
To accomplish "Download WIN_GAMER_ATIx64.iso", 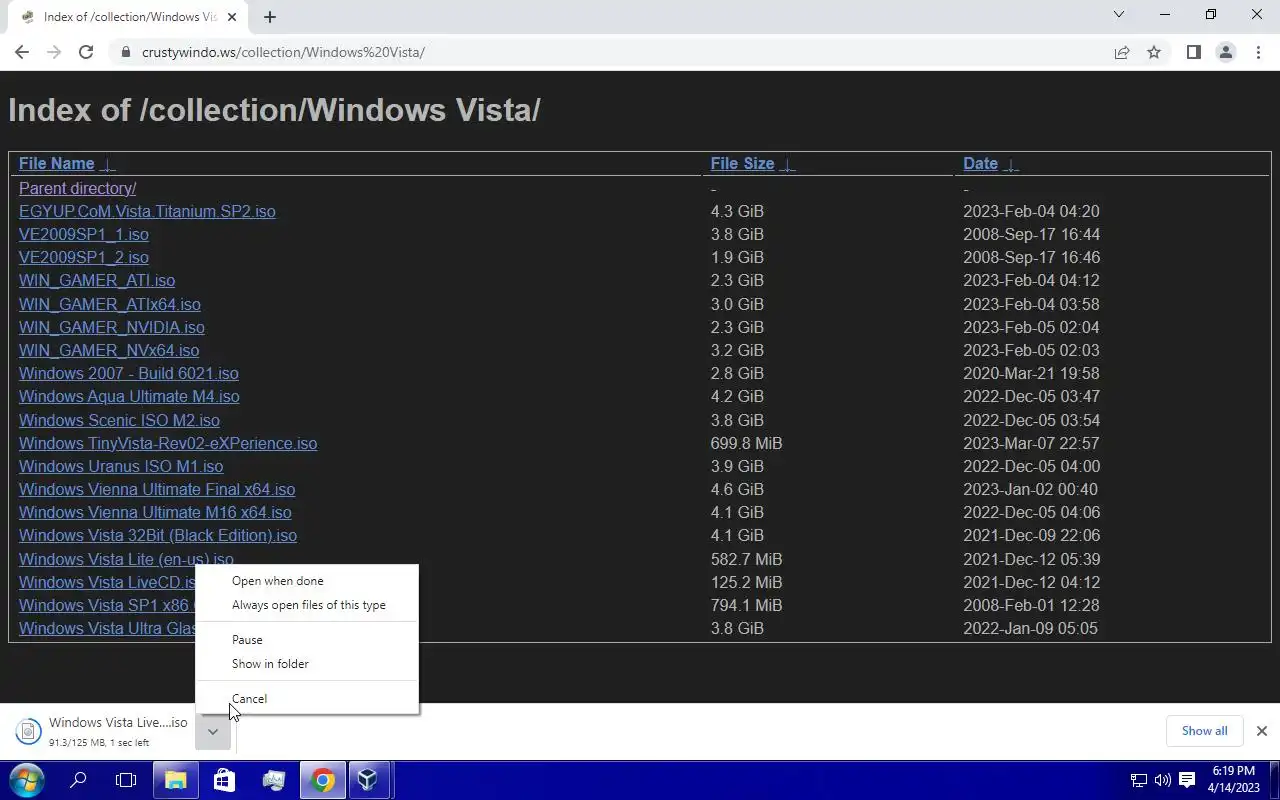I will click(109, 304).
